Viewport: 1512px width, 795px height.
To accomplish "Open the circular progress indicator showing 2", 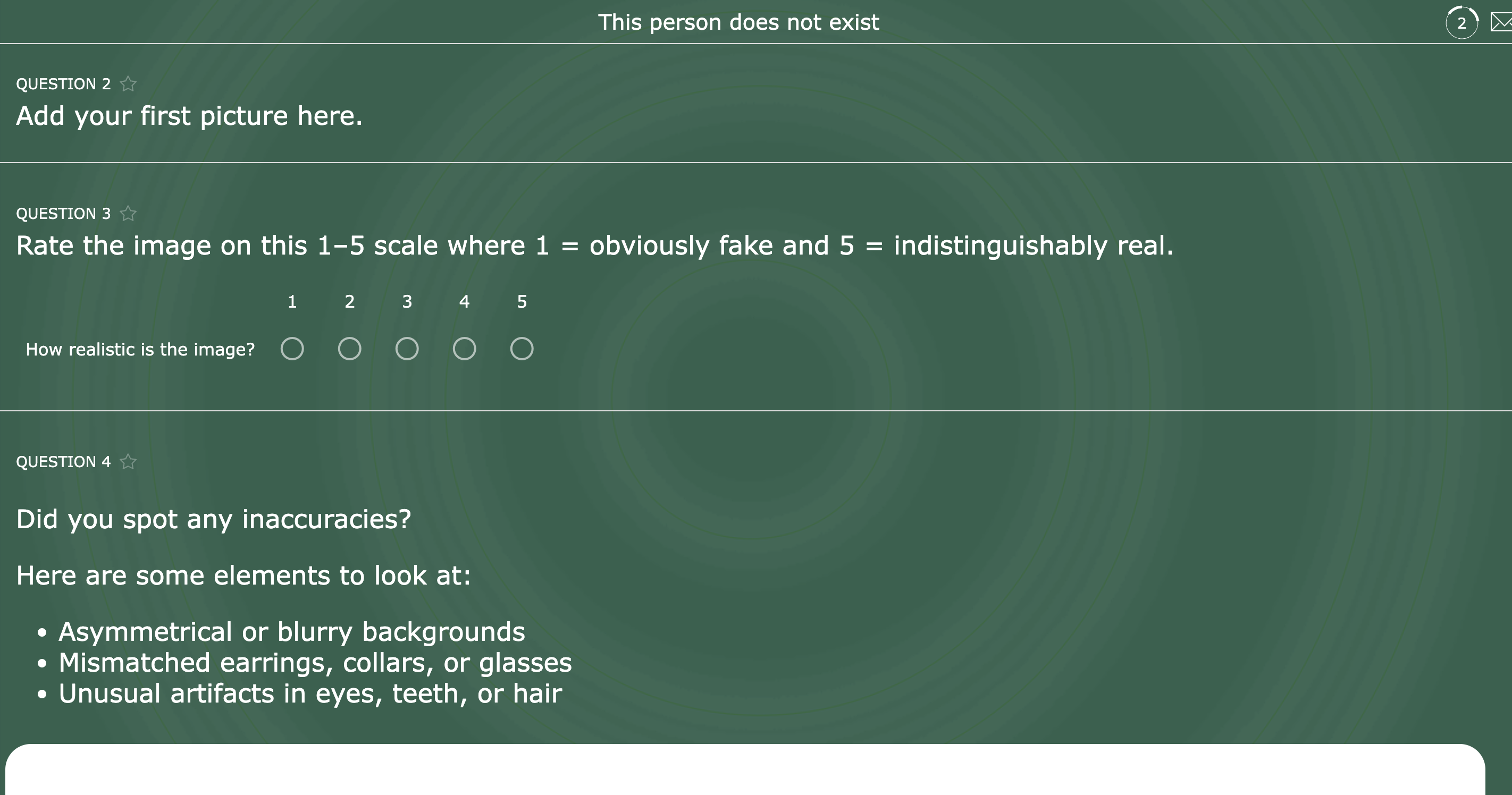I will coord(1462,22).
